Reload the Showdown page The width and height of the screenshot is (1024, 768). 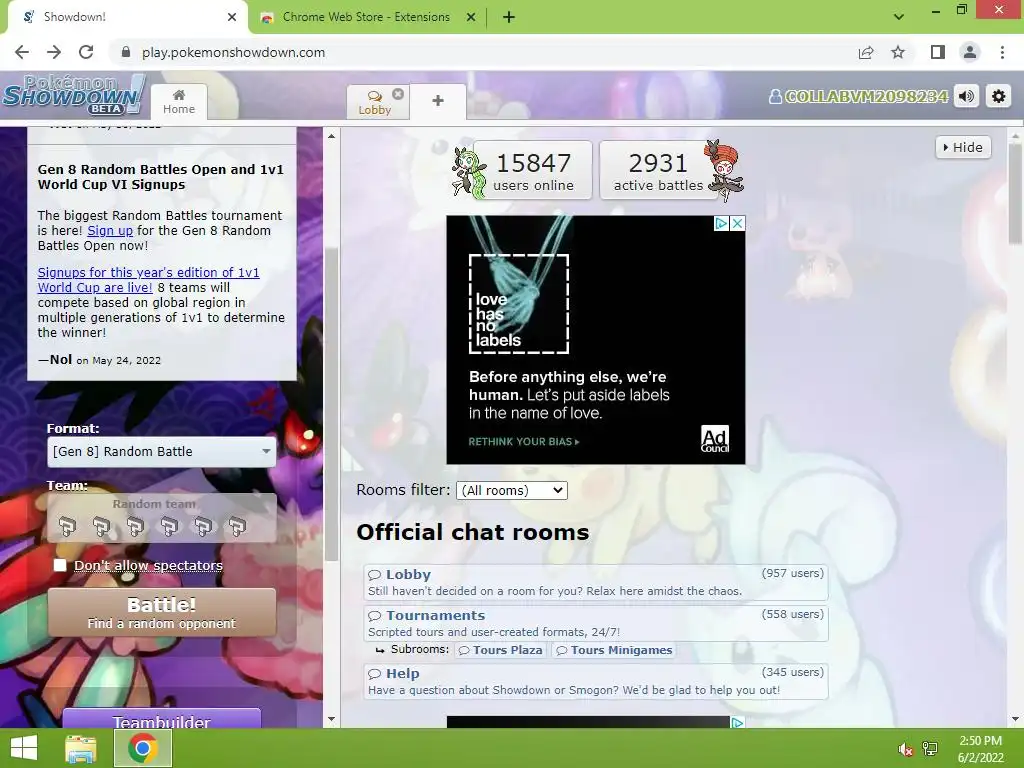[x=86, y=52]
